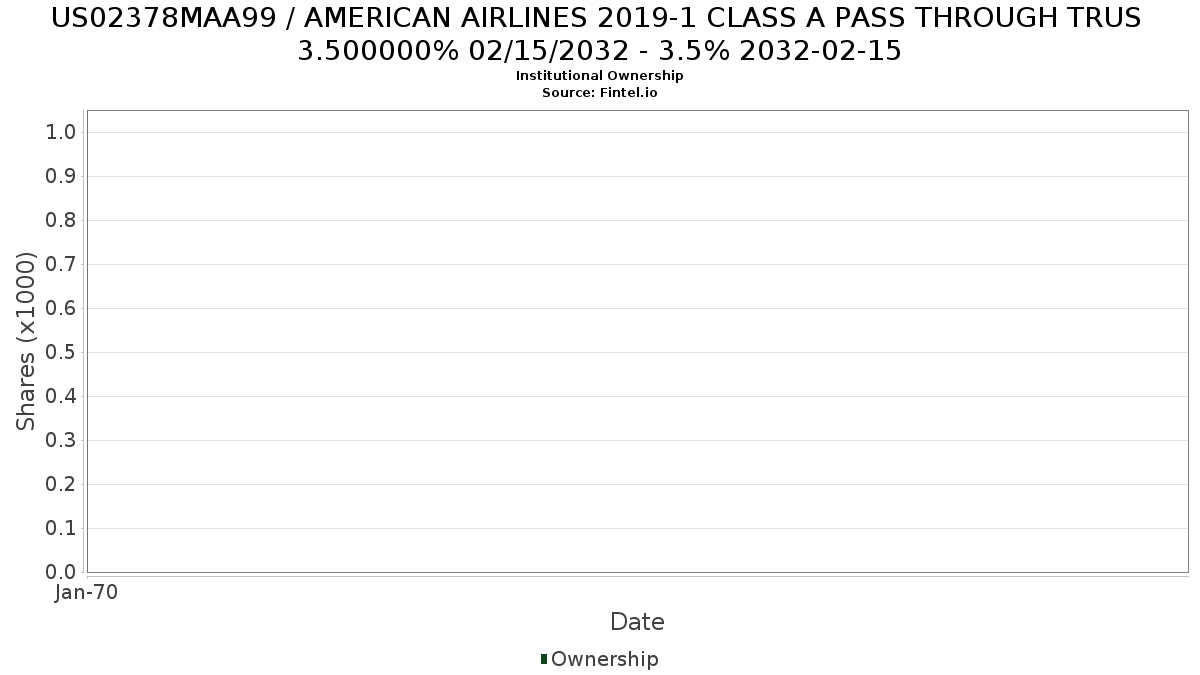Click the Jan-70 x-axis tick label
The image size is (1200, 675).
click(87, 592)
